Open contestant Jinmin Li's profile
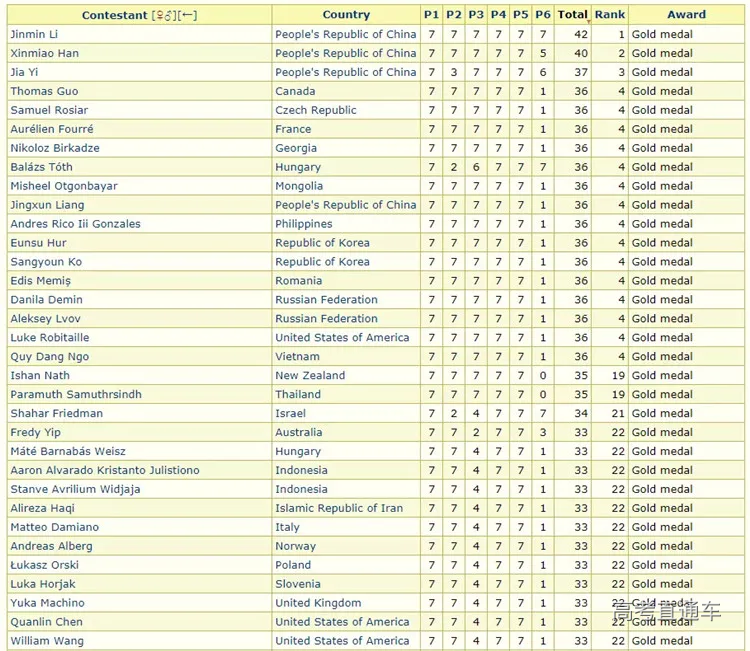750x651 pixels. tap(34, 34)
